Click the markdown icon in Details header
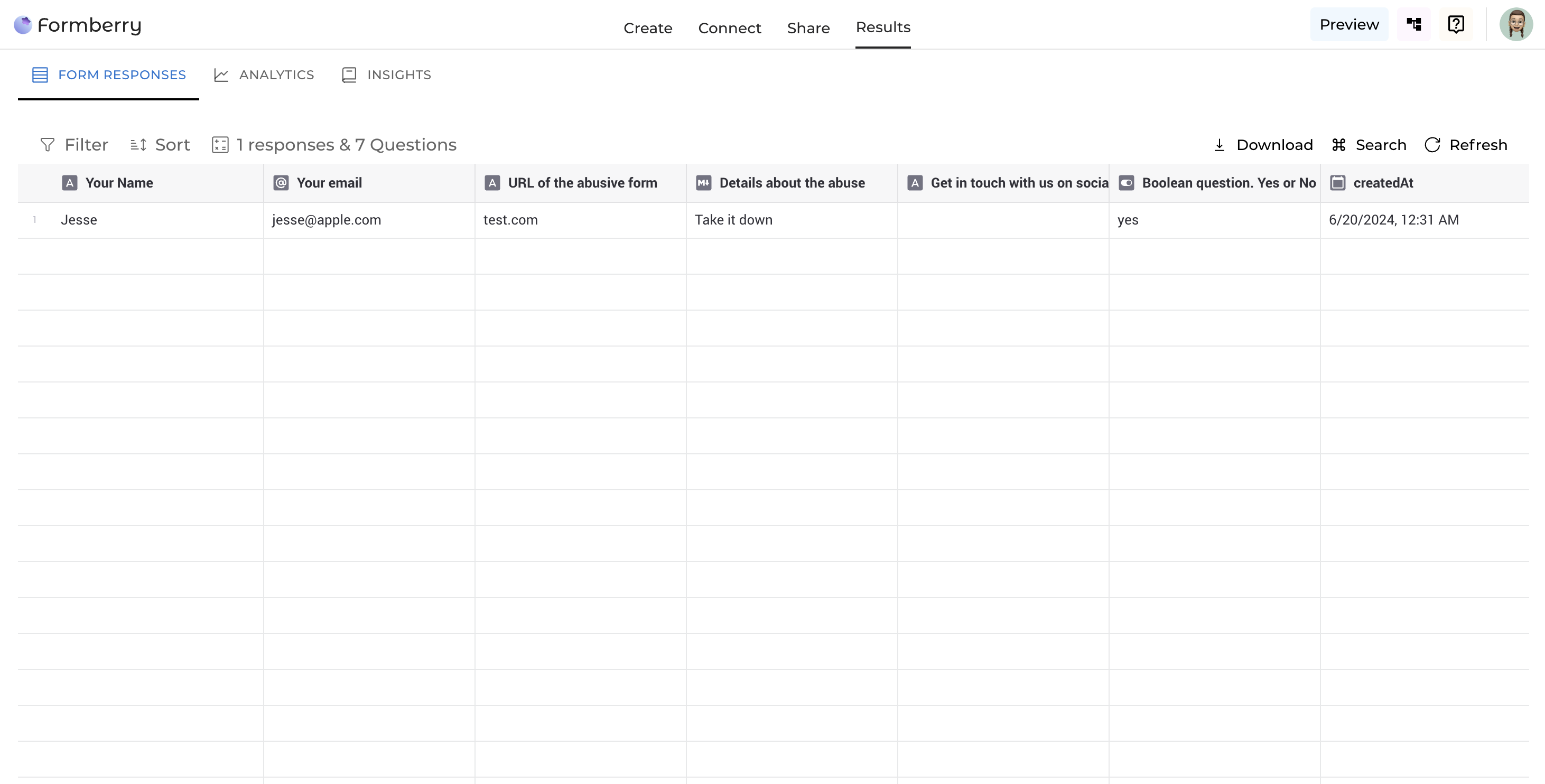This screenshot has width=1545, height=784. [703, 183]
